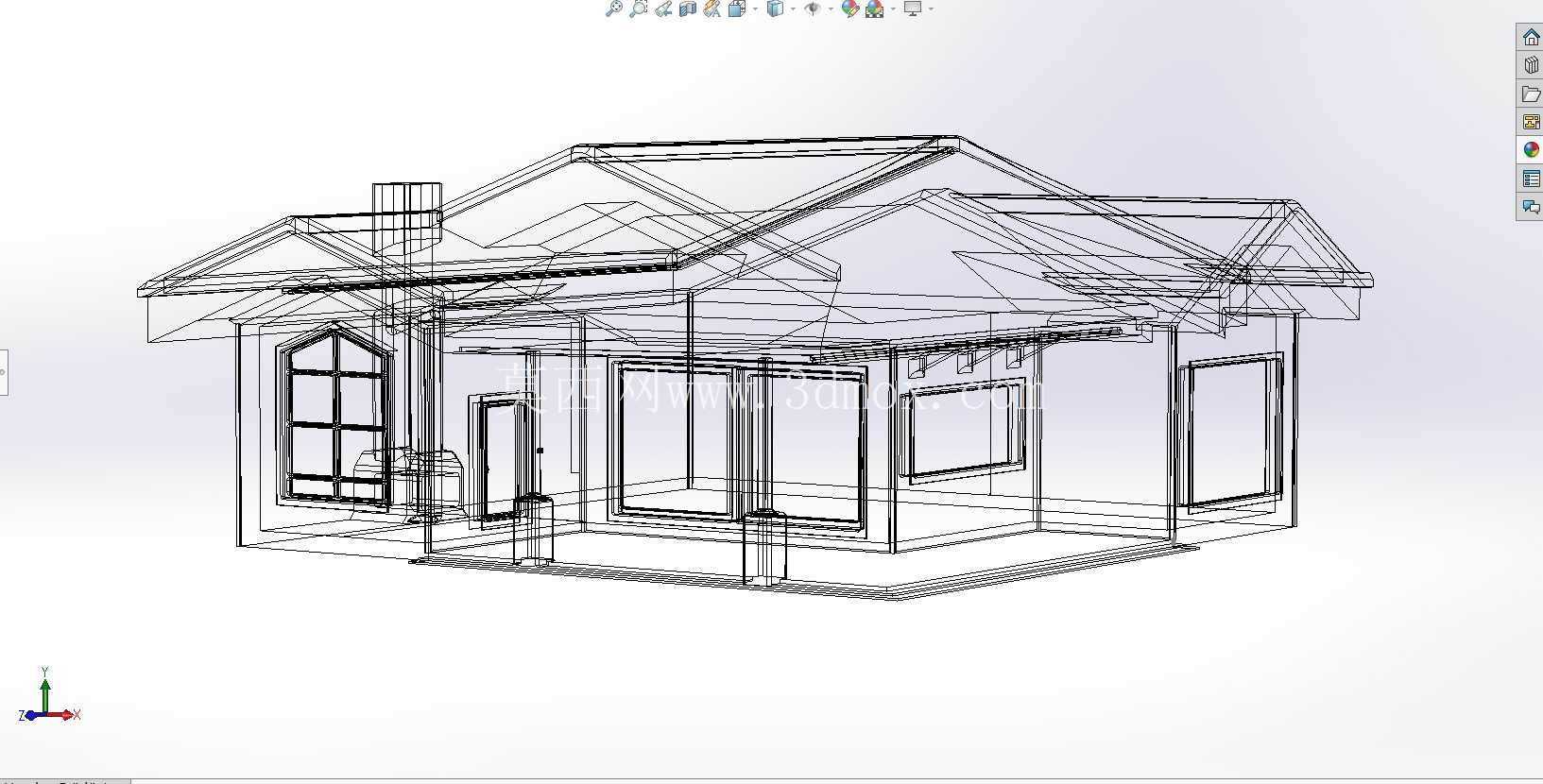Click the View Orientation cube icon
Screen dimensions: 1543x784
pyautogui.click(x=737, y=9)
